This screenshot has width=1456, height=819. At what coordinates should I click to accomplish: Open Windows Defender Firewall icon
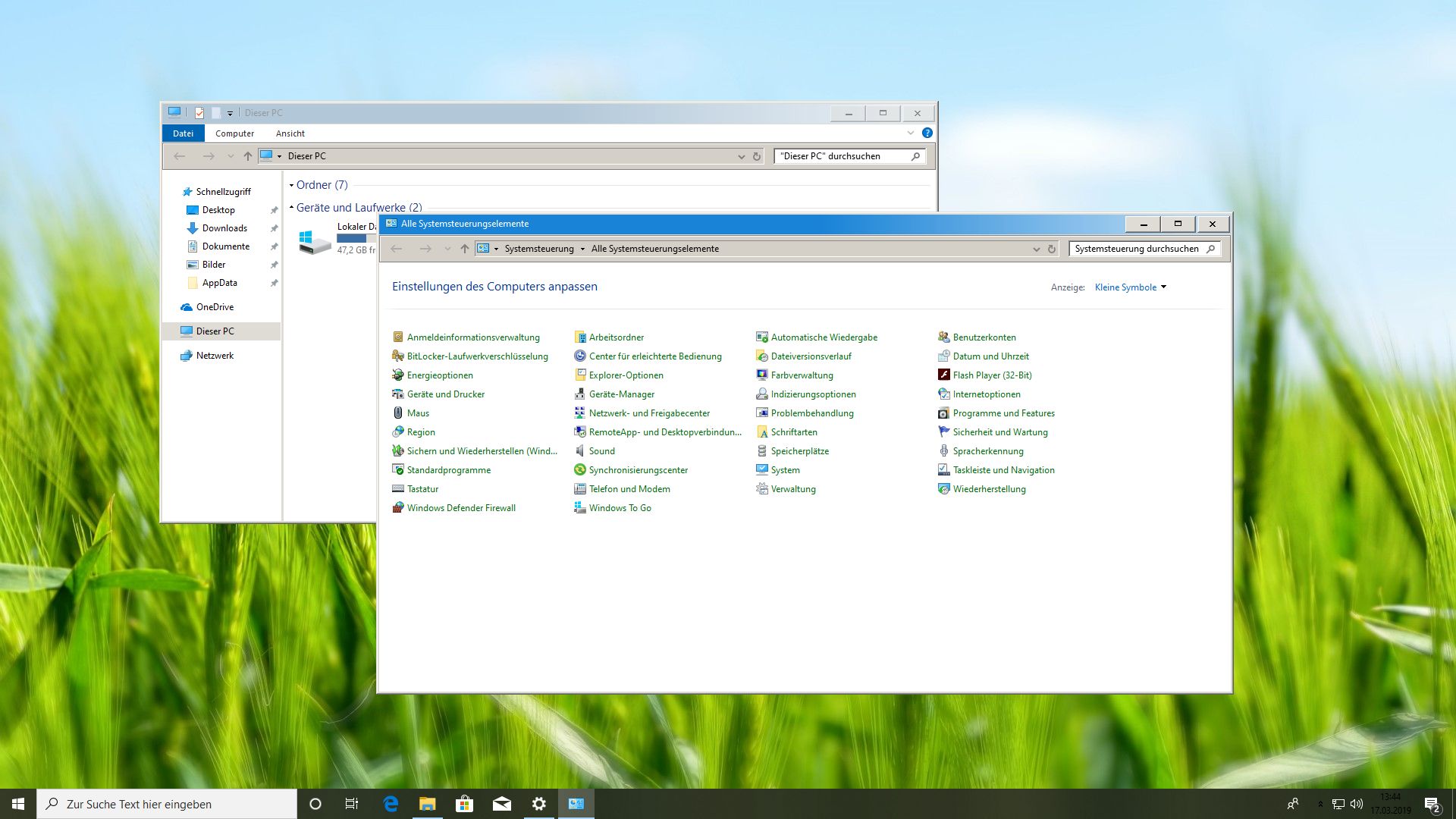click(x=397, y=508)
